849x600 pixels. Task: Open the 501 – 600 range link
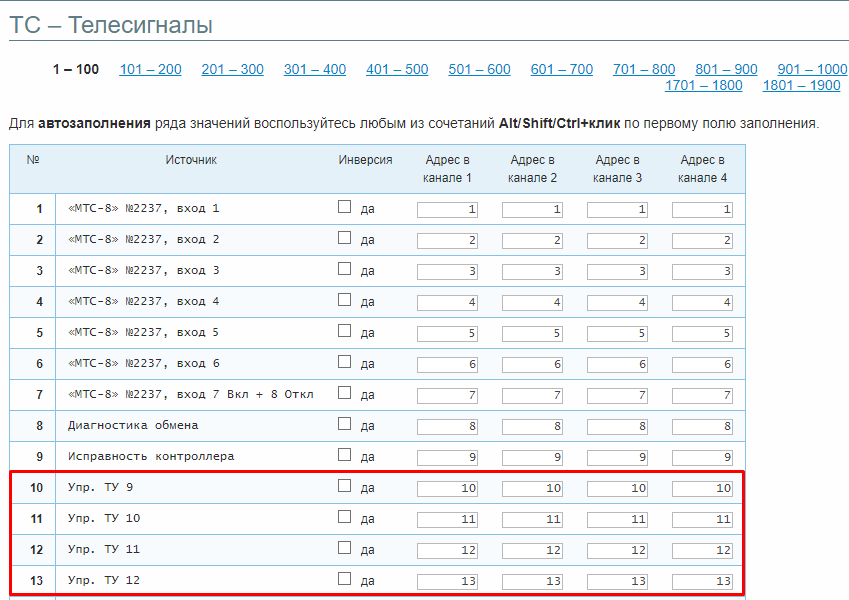click(479, 69)
